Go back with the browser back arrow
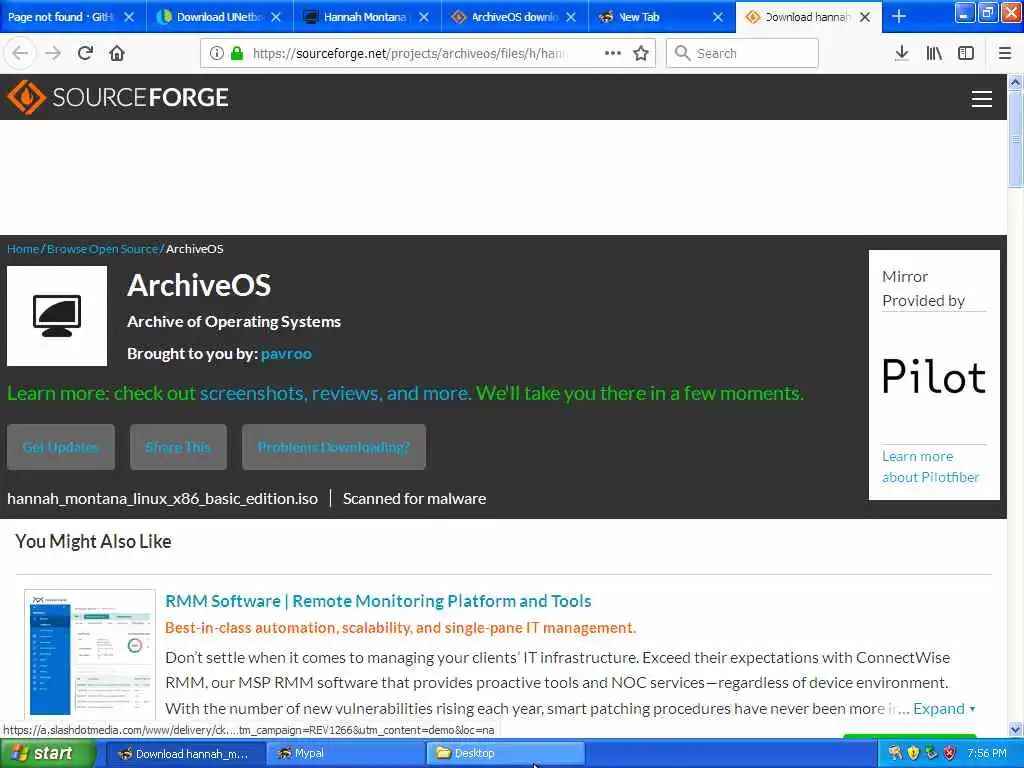The image size is (1024, 768). [x=20, y=53]
